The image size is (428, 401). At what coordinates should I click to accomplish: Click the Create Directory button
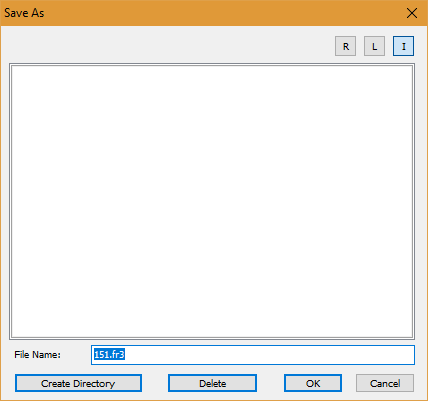(x=78, y=383)
